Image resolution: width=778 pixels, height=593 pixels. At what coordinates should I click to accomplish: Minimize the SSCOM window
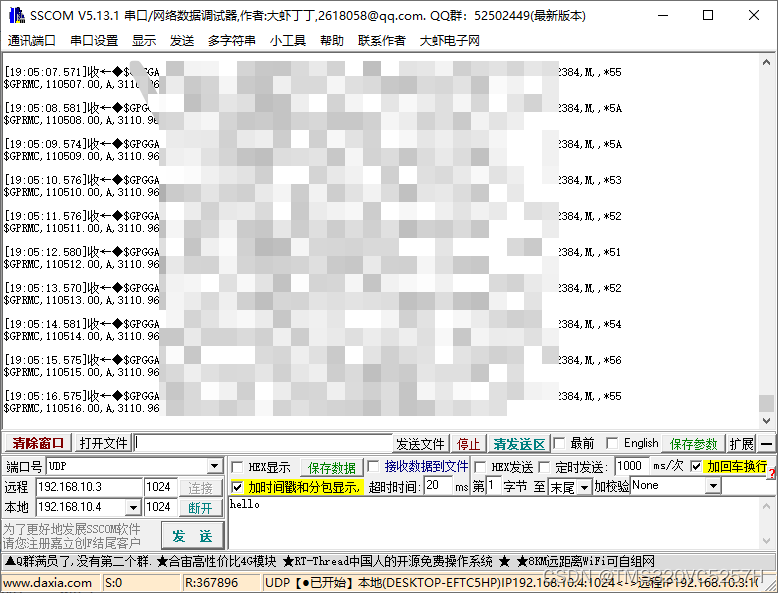[663, 15]
